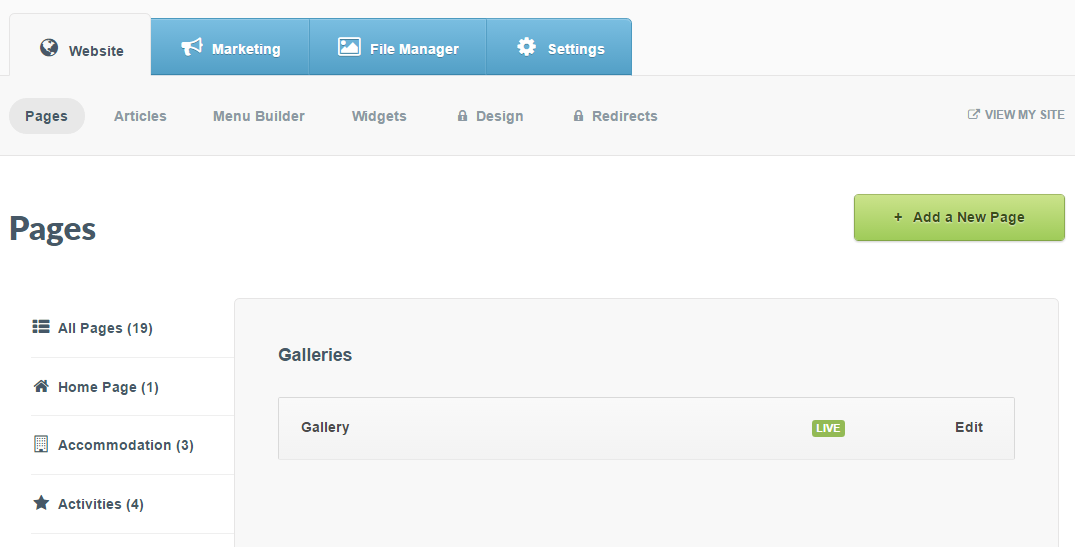The width and height of the screenshot is (1075, 547).
Task: Click the external link icon for View My Site
Action: click(973, 115)
